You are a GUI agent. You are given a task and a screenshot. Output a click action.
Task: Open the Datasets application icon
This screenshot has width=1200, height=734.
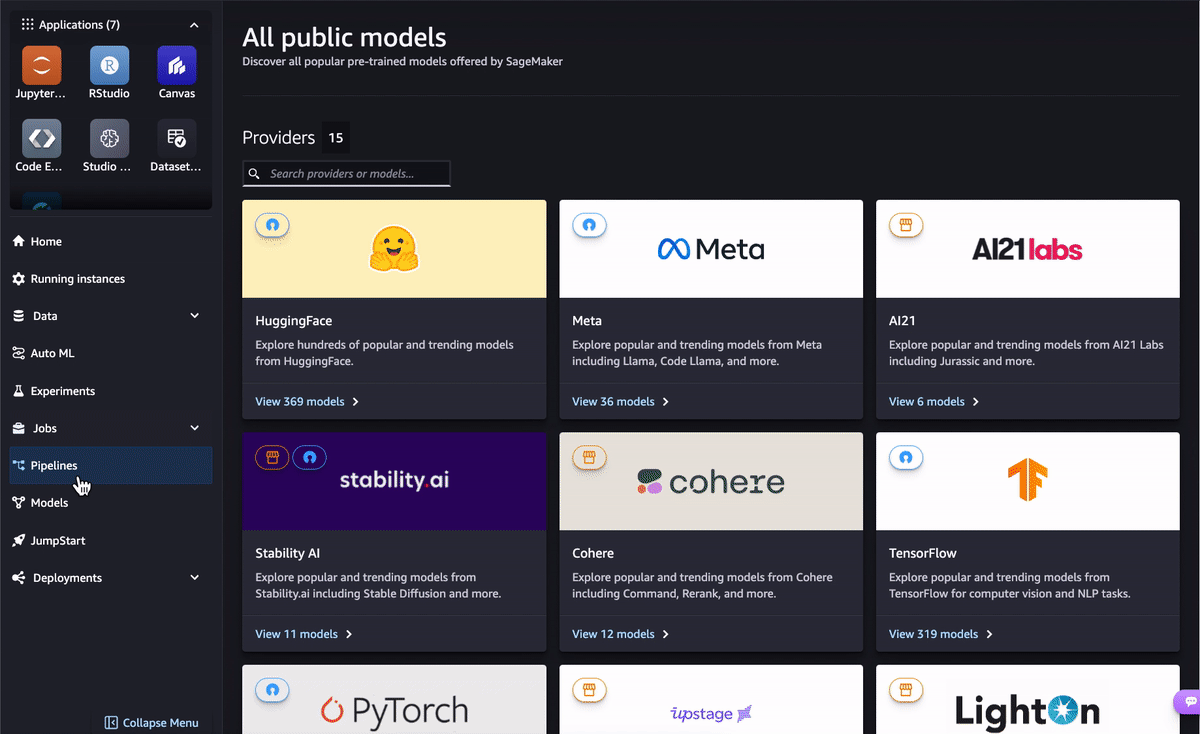[x=176, y=139]
